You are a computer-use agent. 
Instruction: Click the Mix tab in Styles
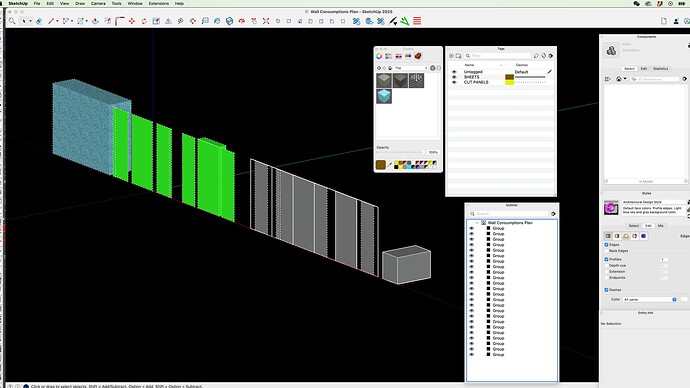[x=660, y=226]
